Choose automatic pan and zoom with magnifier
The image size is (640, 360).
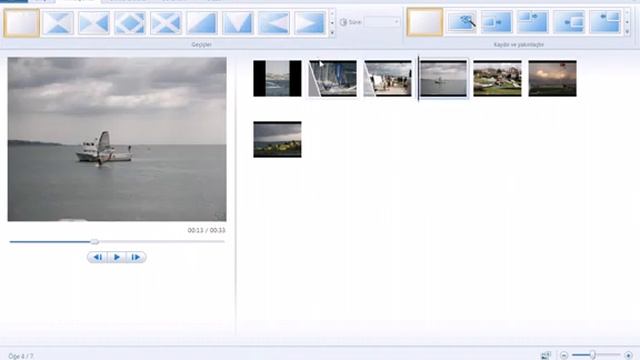click(x=461, y=22)
